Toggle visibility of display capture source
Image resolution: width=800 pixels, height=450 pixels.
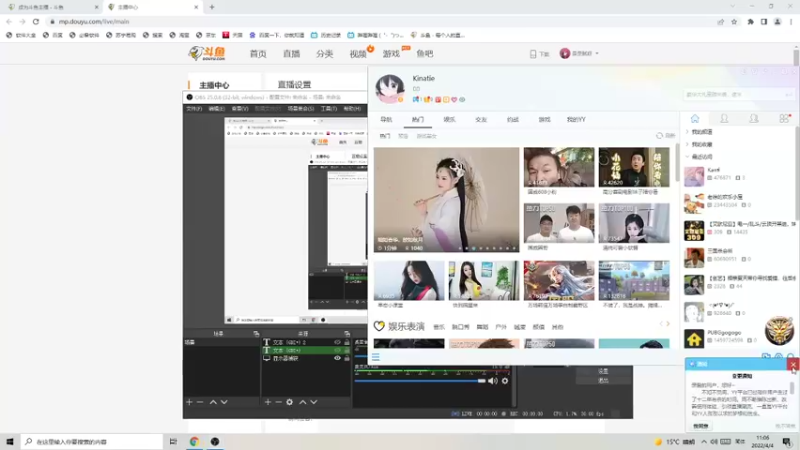click(337, 358)
